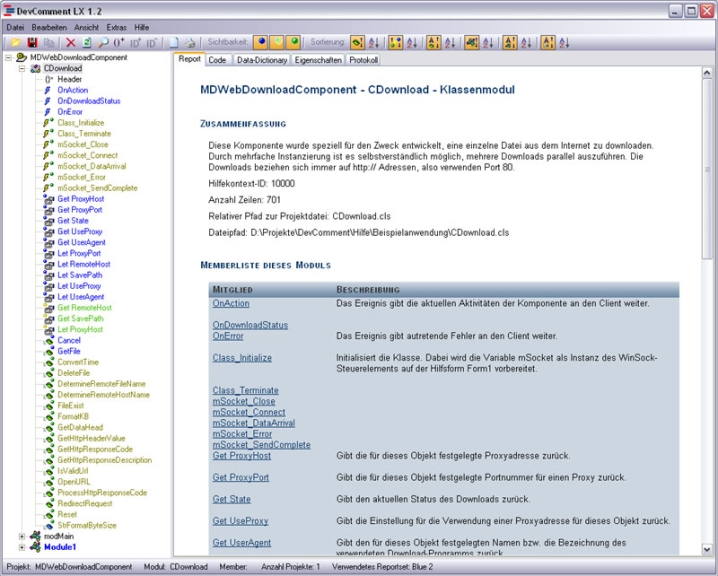Open the Class_Initialize link in member list
This screenshot has width=718, height=576.
(242, 357)
